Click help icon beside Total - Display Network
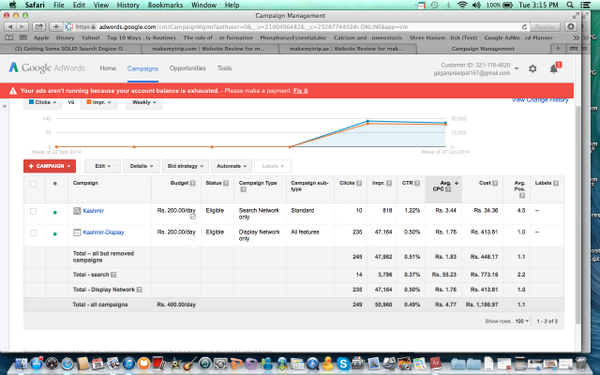Viewport: 600px width, 375px height. click(139, 290)
